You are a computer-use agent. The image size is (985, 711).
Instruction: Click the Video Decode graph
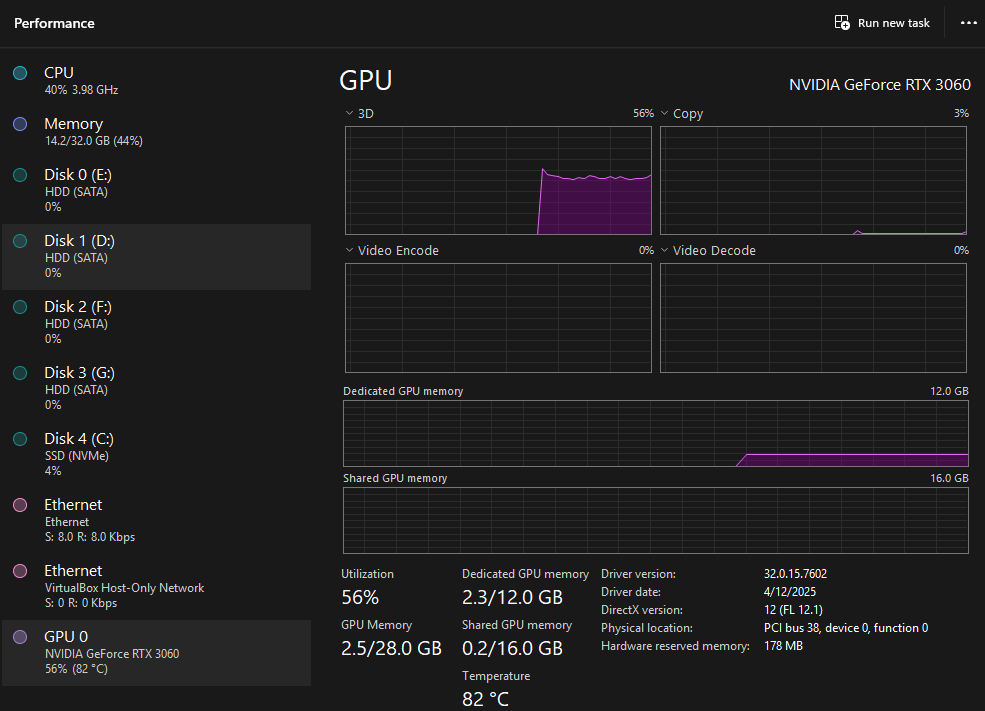(x=814, y=318)
